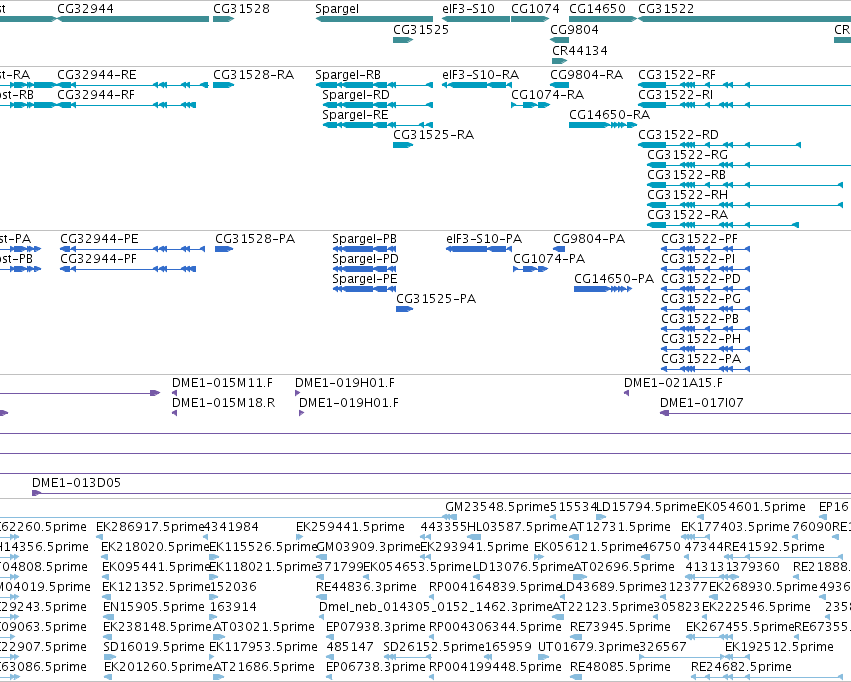Select EST EK286917.5prime
Viewport: 851px width, 682px height.
(x=150, y=527)
